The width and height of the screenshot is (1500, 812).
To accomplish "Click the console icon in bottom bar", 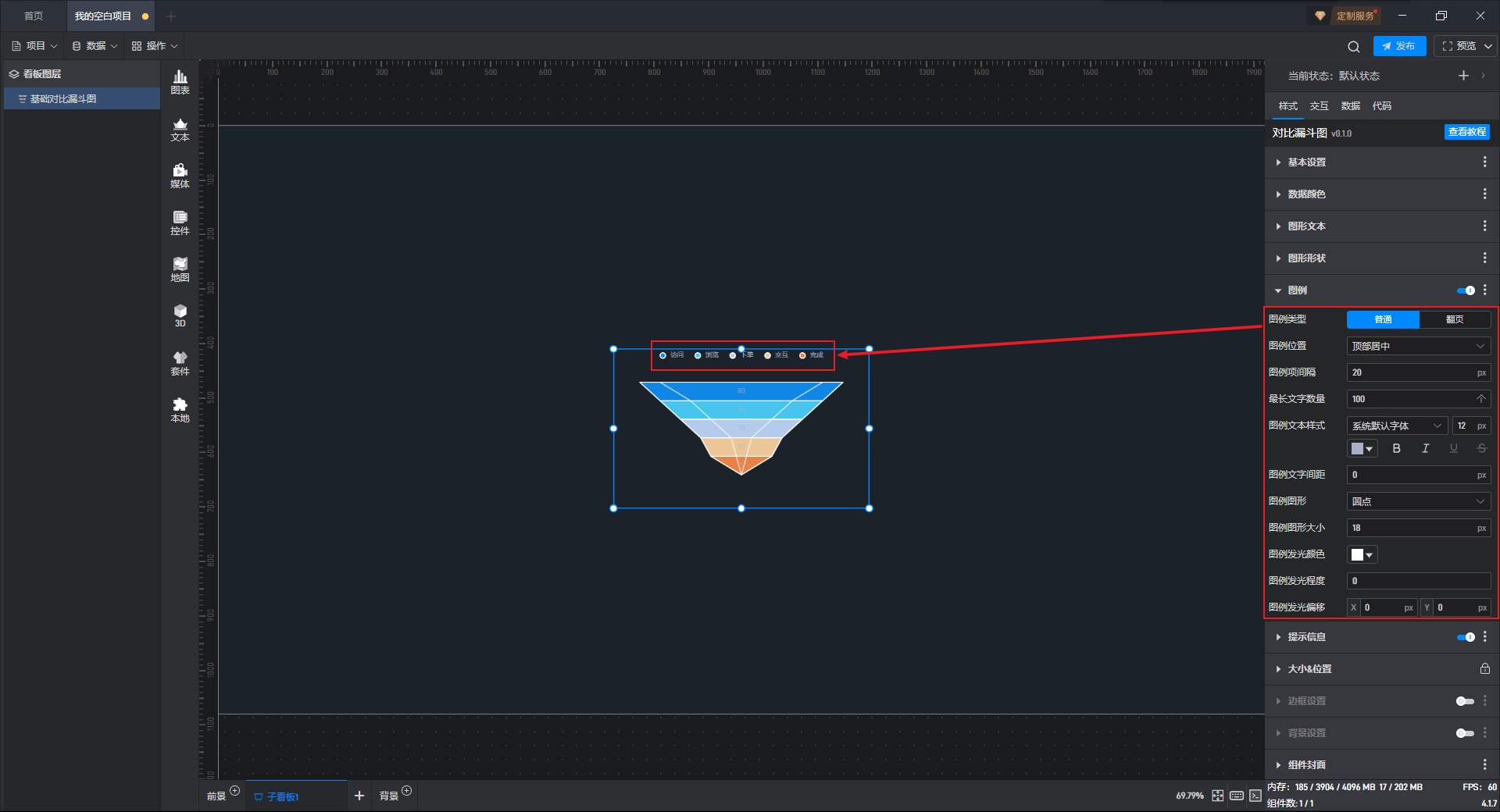I will coord(1255,796).
